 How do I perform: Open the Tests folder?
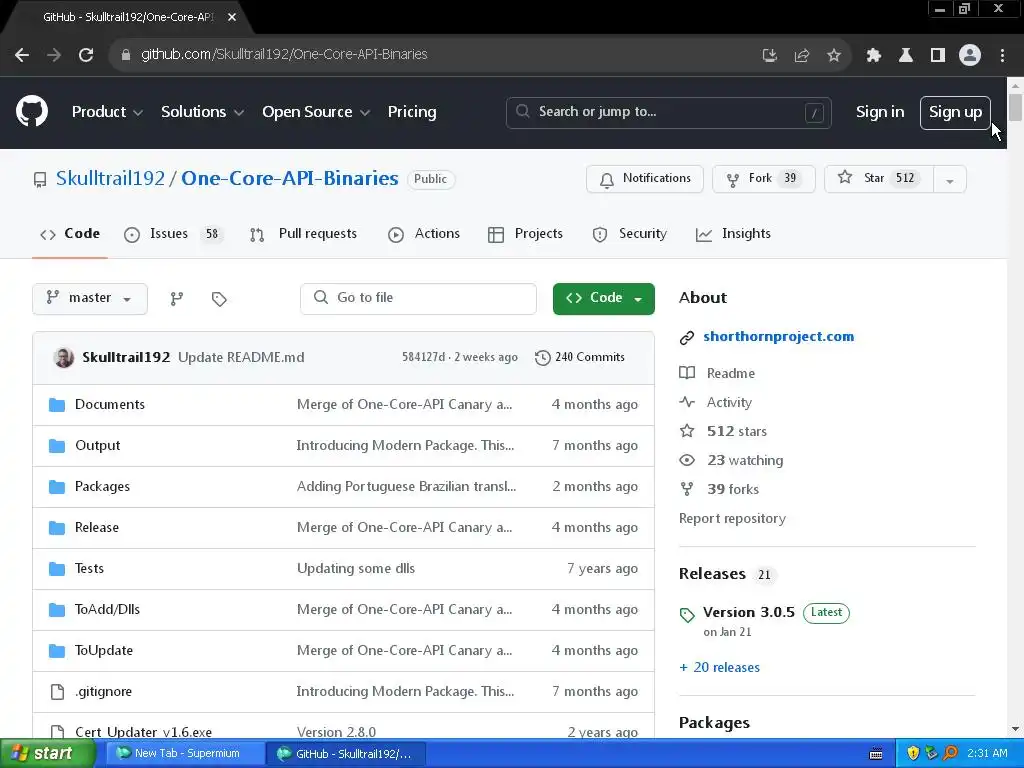89,568
